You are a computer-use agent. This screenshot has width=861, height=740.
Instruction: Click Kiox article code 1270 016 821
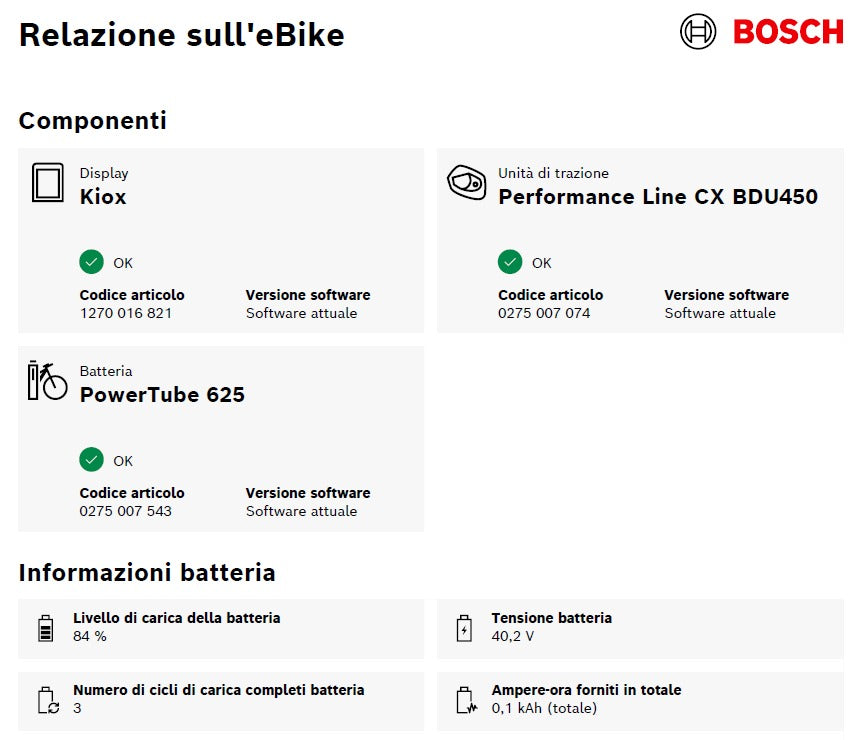click(126, 313)
